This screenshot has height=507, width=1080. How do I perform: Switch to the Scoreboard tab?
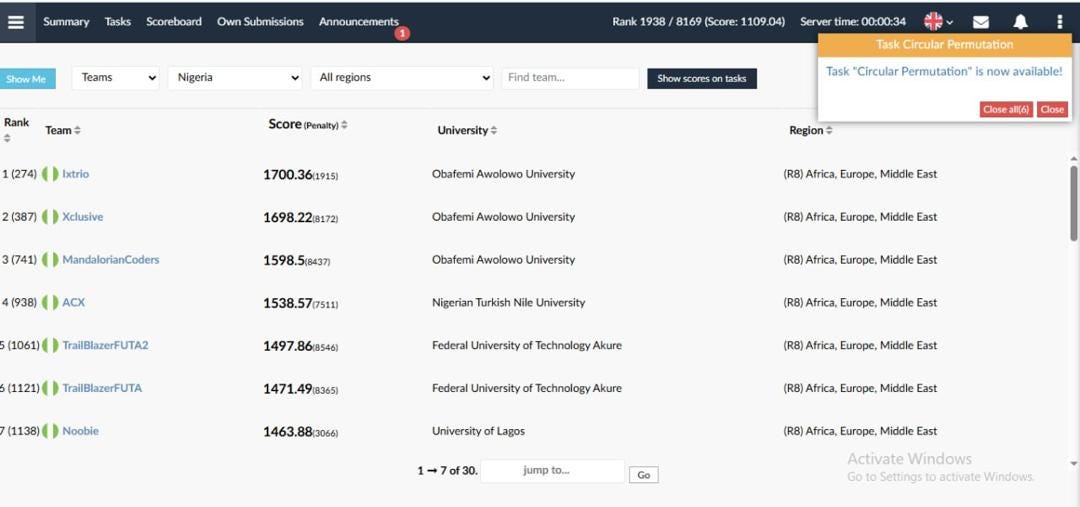point(174,21)
